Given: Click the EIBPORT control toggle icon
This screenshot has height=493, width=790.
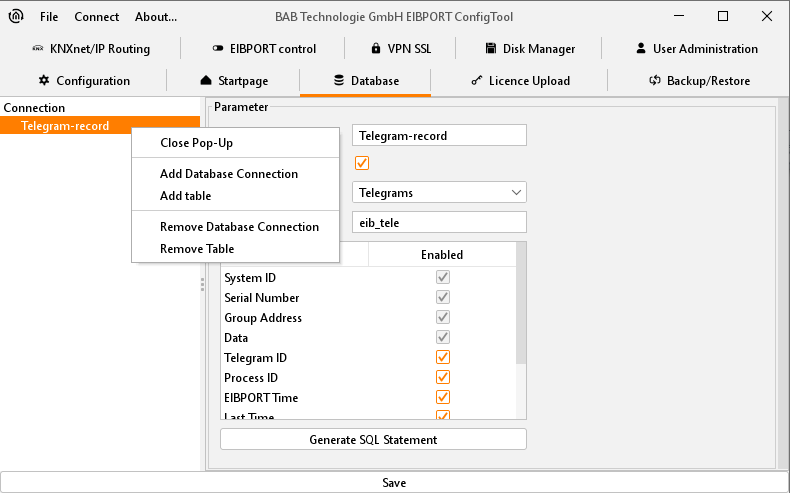Looking at the screenshot, I should [219, 48].
